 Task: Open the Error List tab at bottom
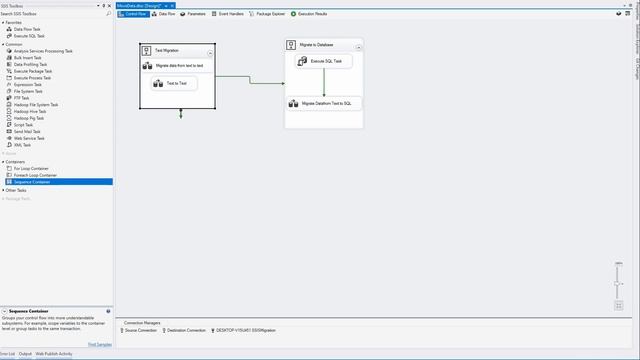[x=7, y=354]
